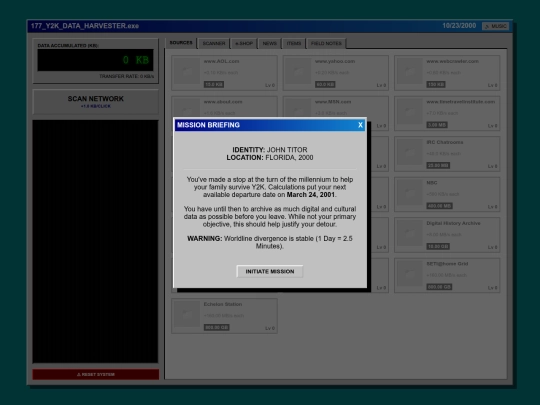Click the WARNING worldline divergence text
Screen dimensions: 540x405
pos(270,242)
